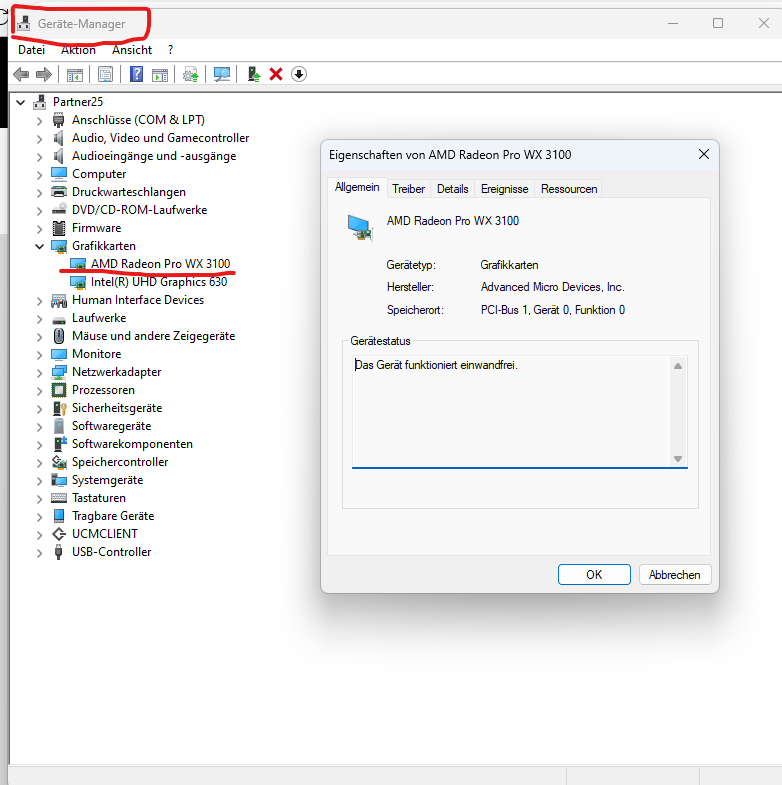Click the Intel(R) UHD Graphics 630 icon
782x785 pixels.
[x=78, y=282]
